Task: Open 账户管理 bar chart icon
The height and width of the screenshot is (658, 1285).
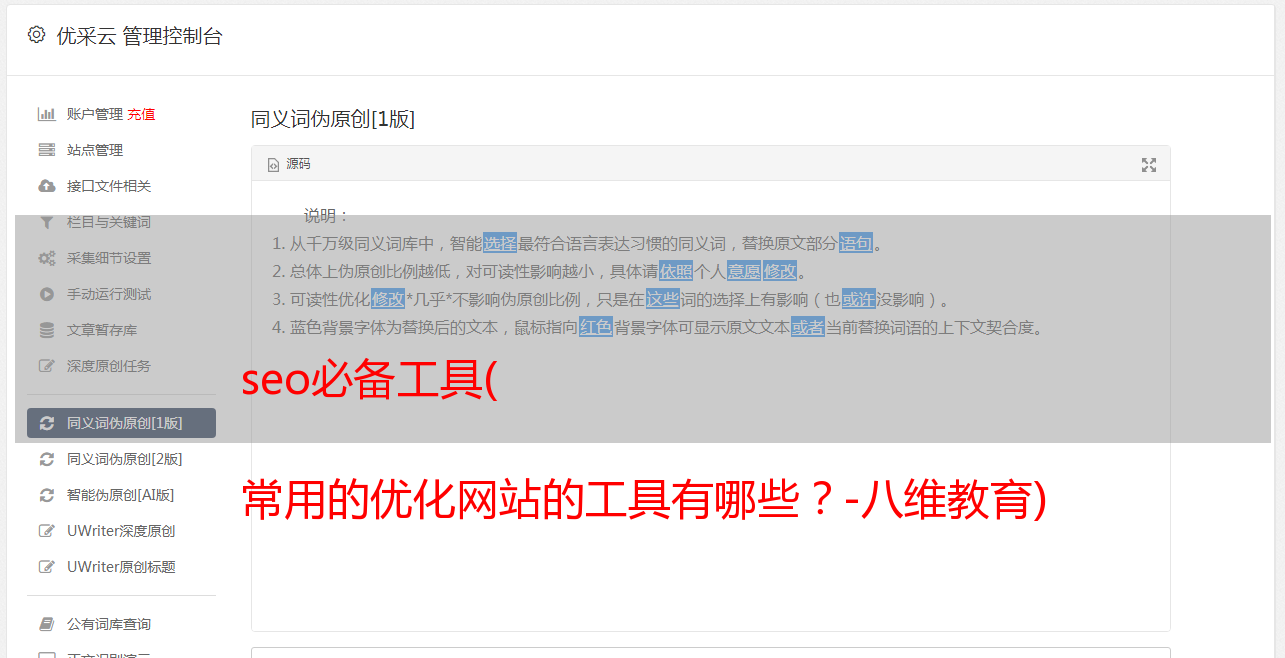Action: (46, 114)
